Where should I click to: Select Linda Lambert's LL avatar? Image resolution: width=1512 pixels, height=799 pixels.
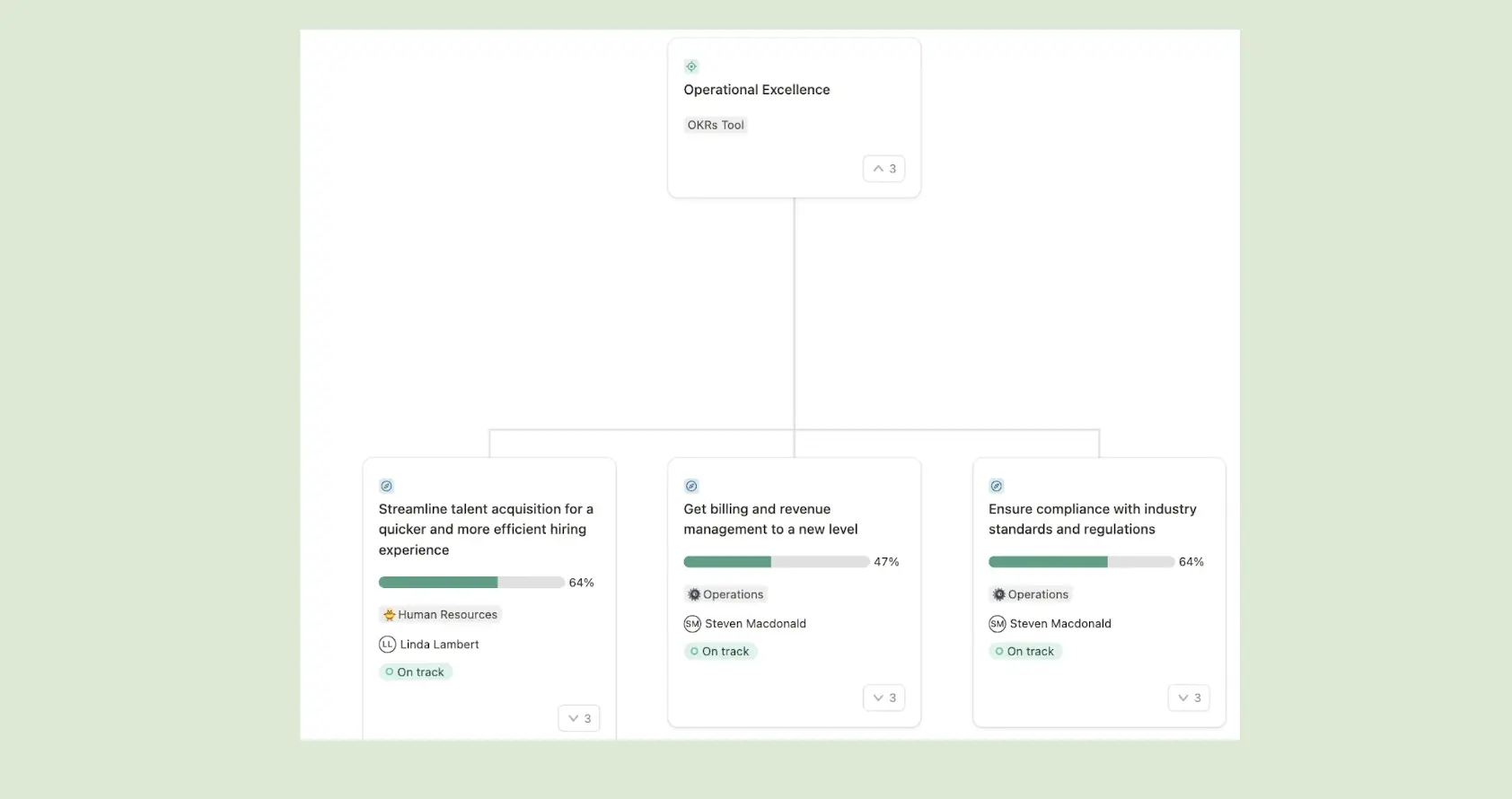386,644
